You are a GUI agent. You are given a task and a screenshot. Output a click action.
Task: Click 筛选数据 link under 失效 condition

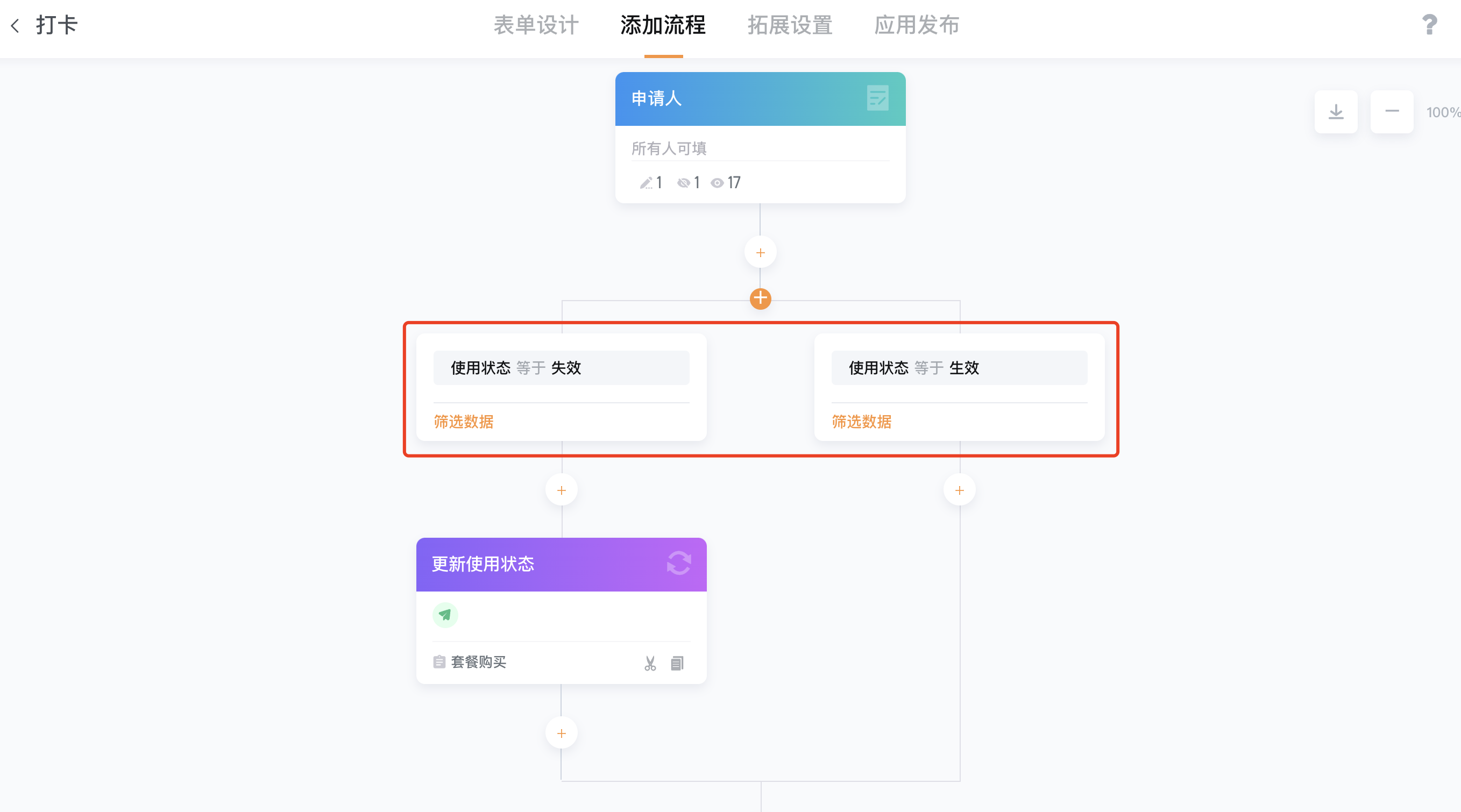(463, 422)
